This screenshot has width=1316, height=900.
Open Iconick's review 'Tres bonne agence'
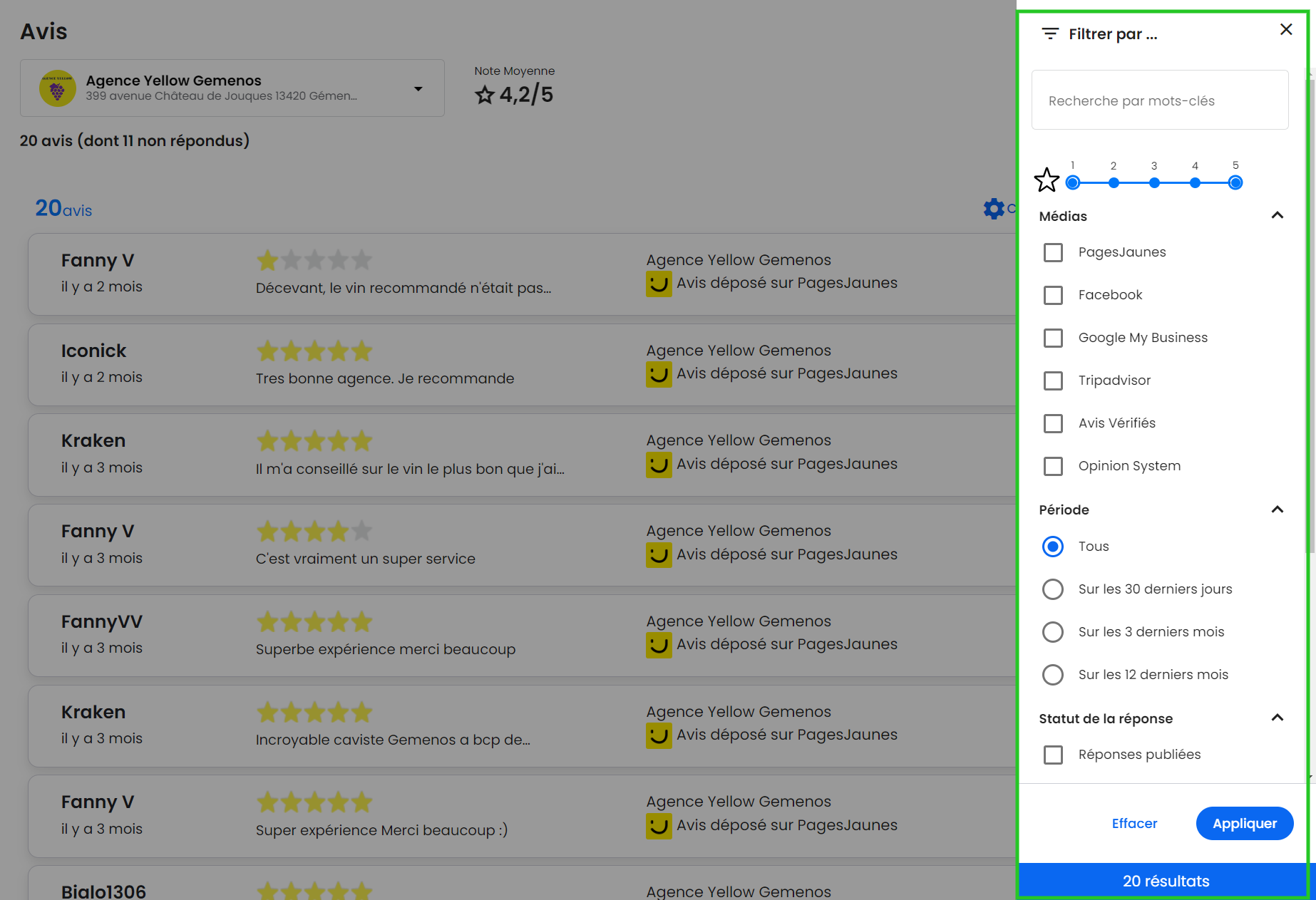[385, 378]
